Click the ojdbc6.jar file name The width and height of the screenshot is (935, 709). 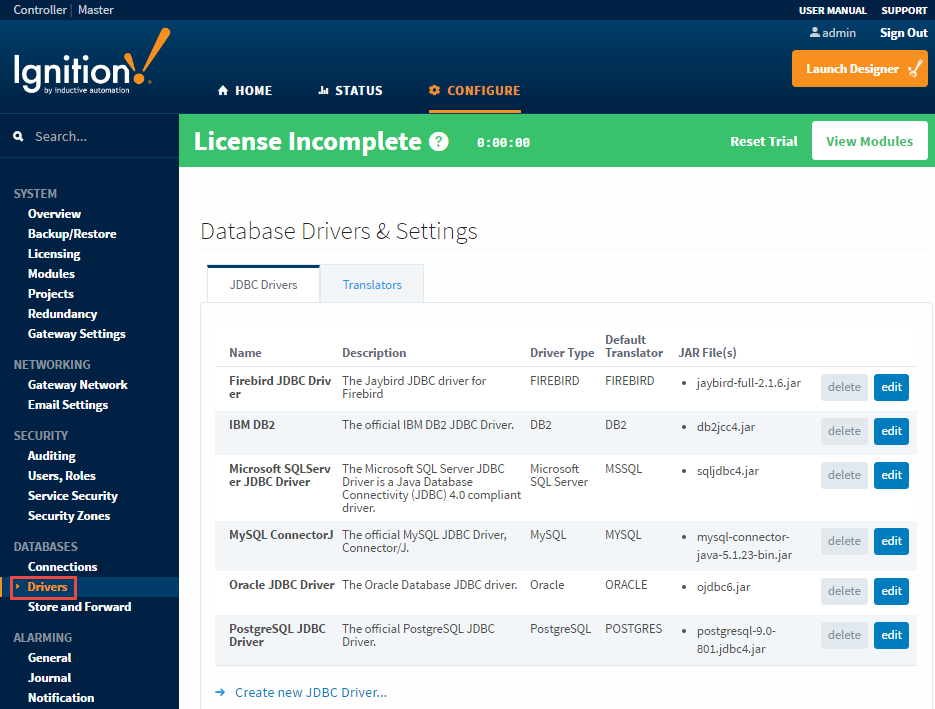pos(723,587)
